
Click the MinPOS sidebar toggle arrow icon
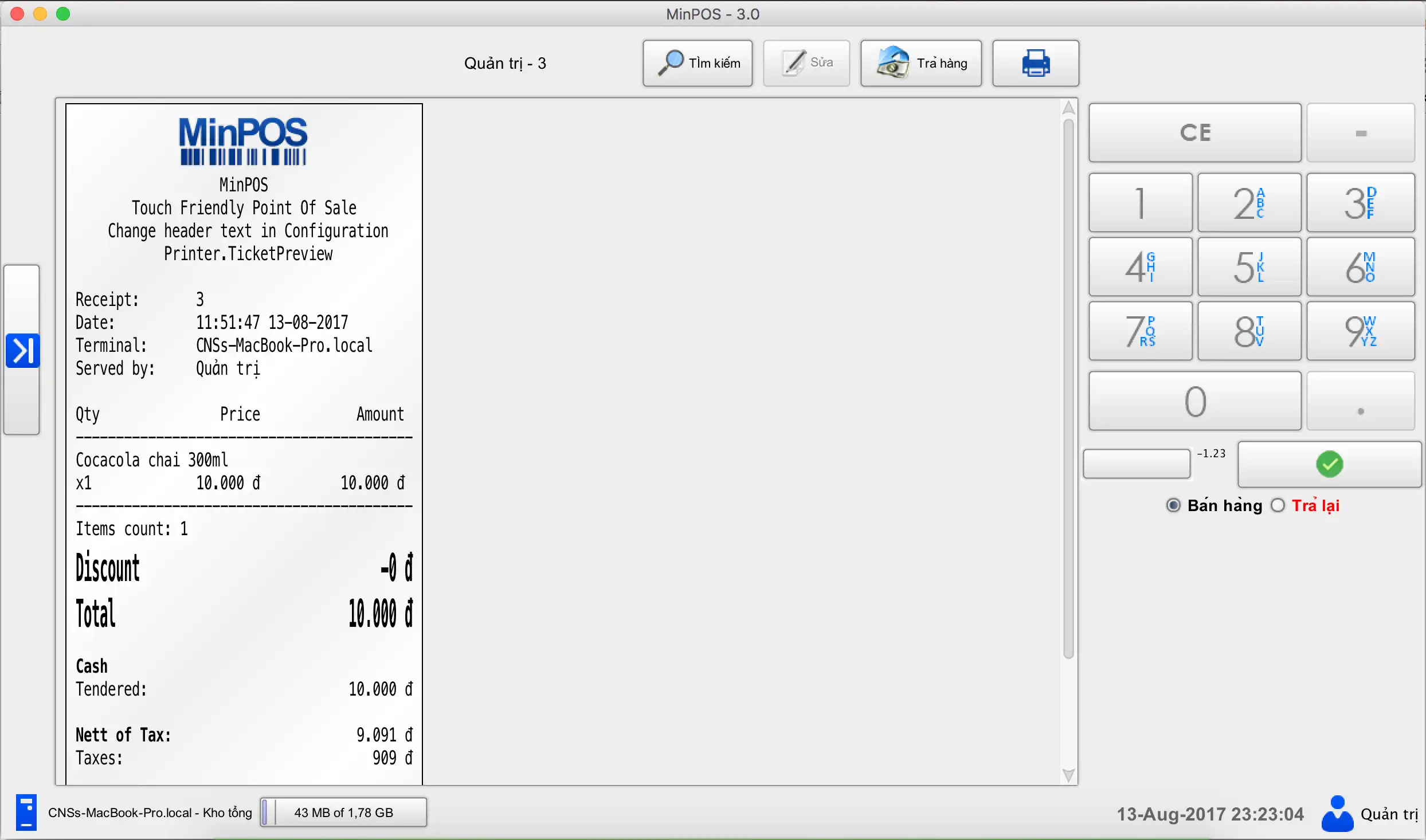[x=23, y=348]
